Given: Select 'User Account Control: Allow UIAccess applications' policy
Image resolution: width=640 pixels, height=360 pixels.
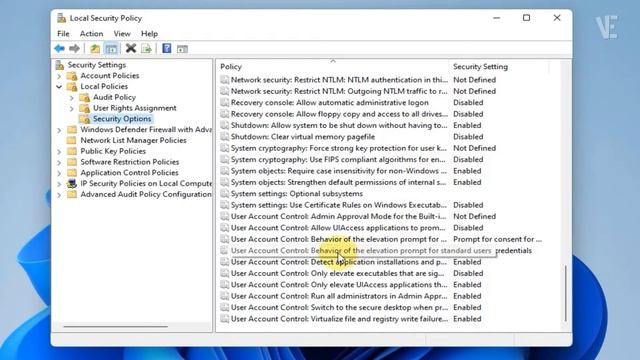Looking at the screenshot, I should coord(338,228).
